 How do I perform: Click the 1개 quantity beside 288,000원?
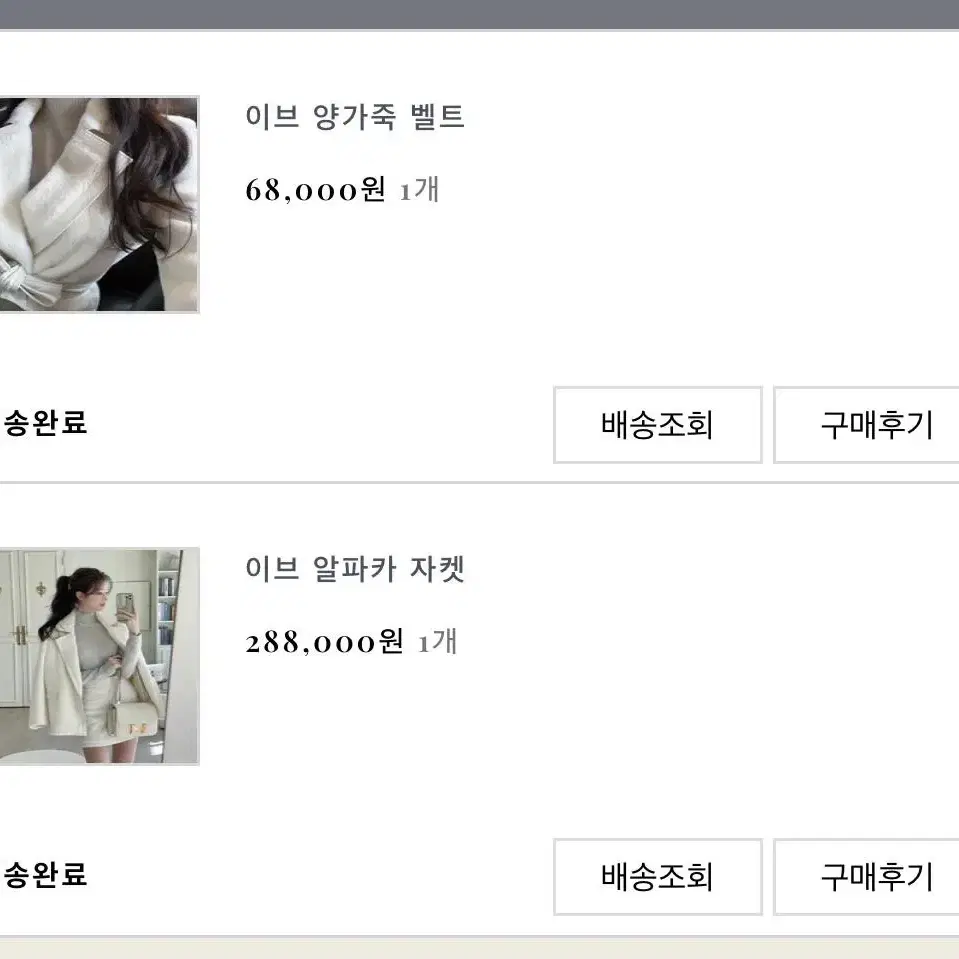(437, 642)
